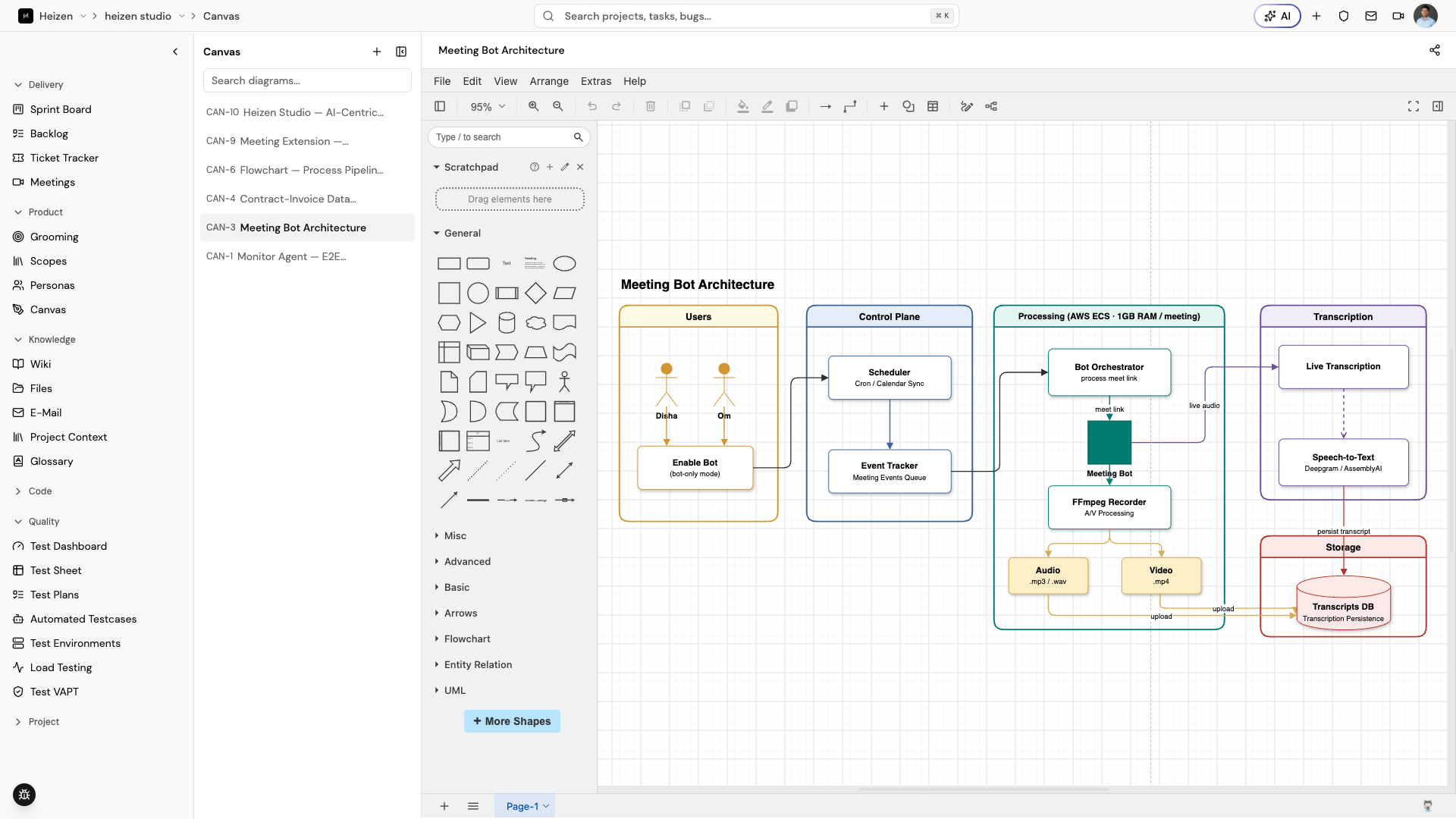
Task: Open the AI assistant button
Action: [1278, 16]
